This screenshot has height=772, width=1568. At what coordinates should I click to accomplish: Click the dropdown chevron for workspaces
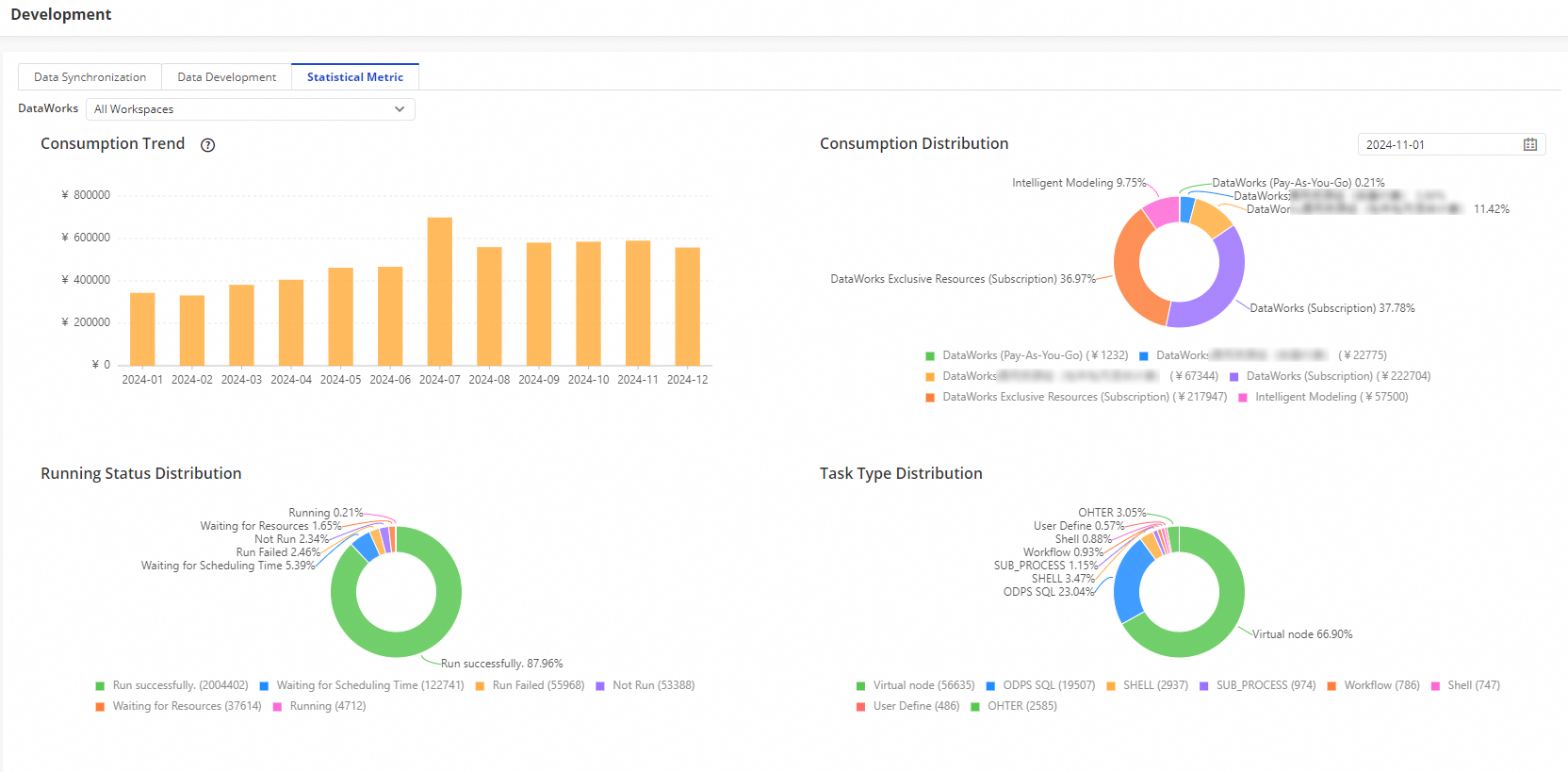[400, 109]
